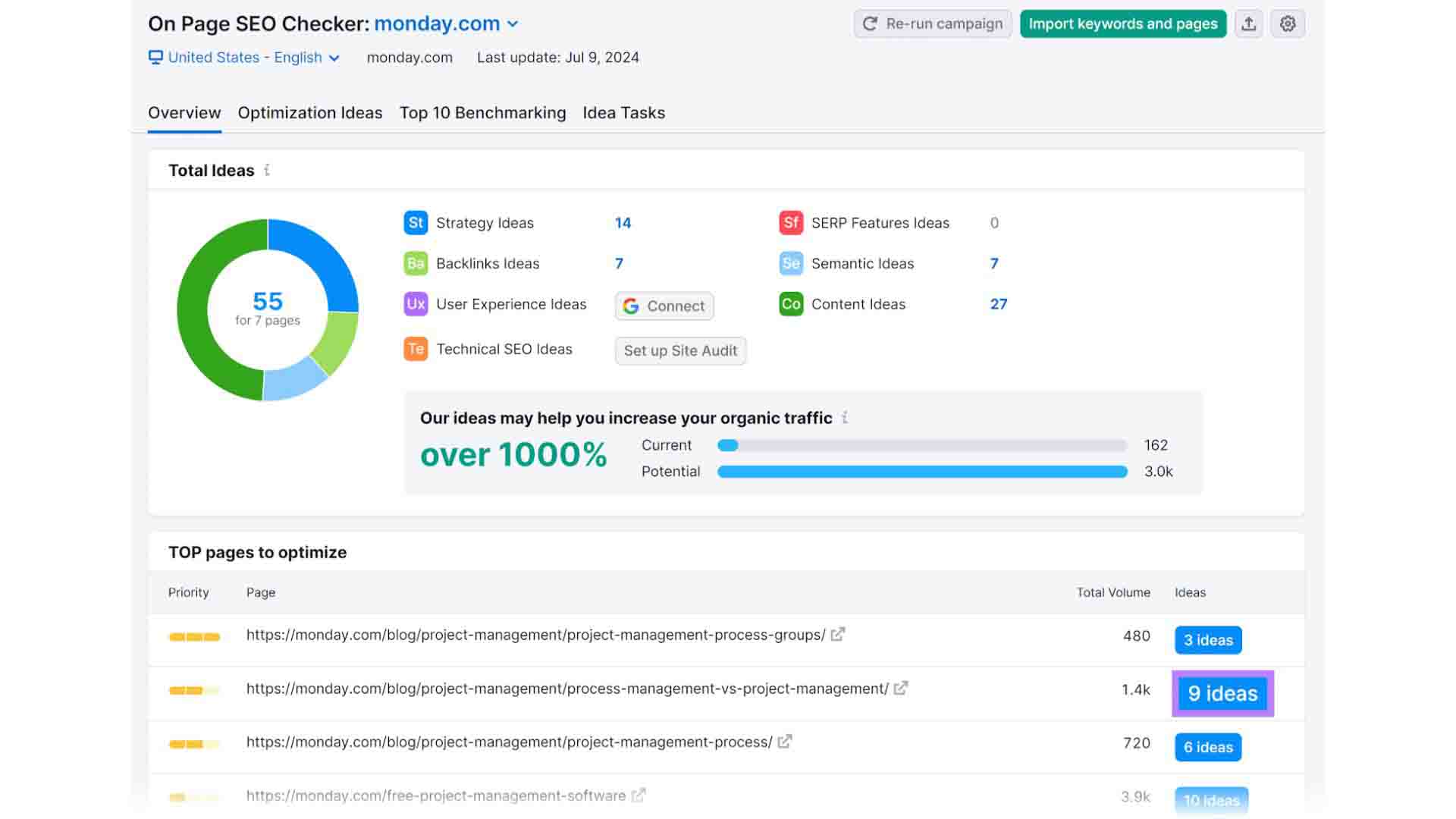Screen dimensions: 1456x819
Task: Click the highlighted 9 ideas button
Action: pyautogui.click(x=1222, y=693)
